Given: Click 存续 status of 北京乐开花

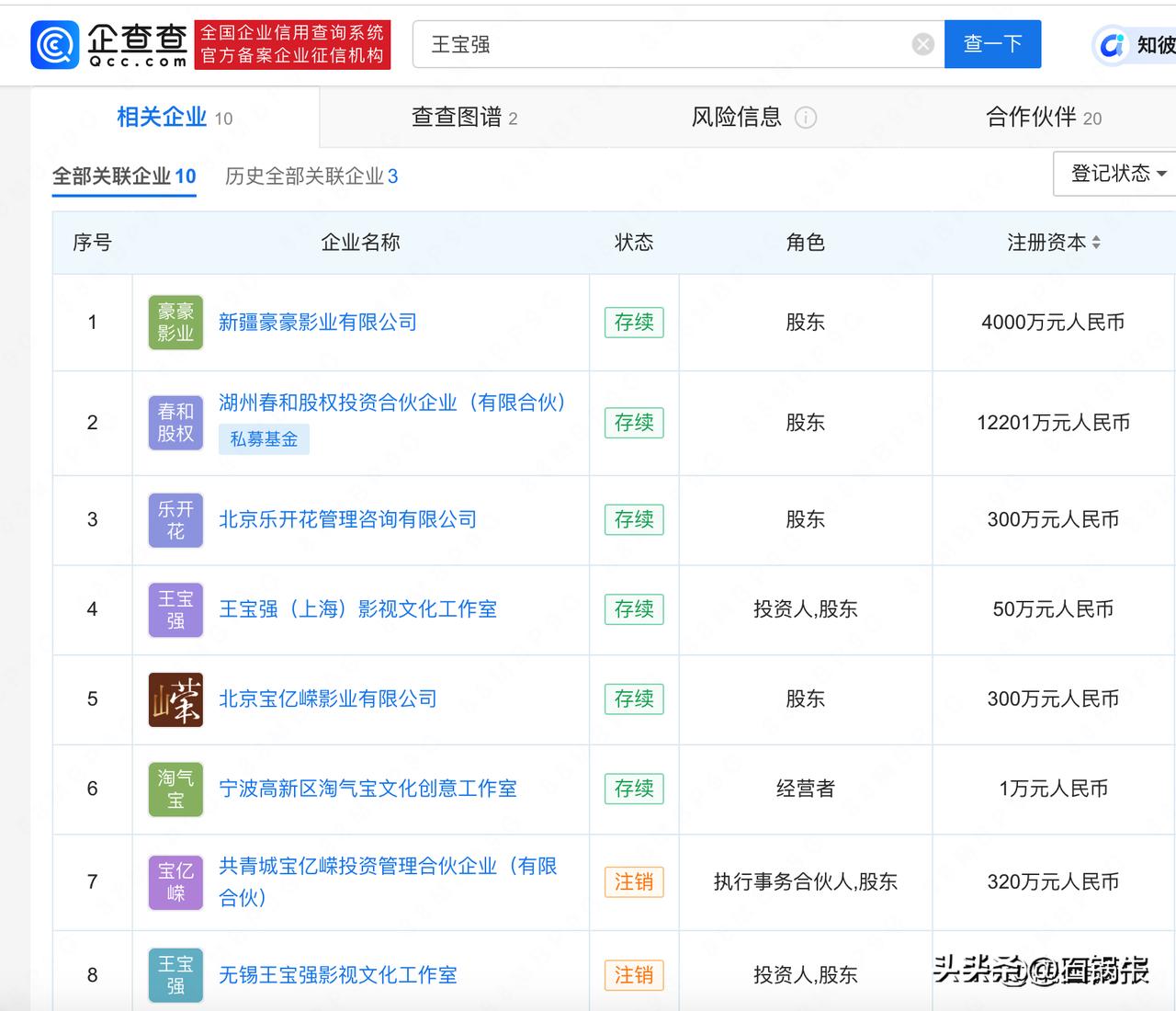Looking at the screenshot, I should pos(634,520).
